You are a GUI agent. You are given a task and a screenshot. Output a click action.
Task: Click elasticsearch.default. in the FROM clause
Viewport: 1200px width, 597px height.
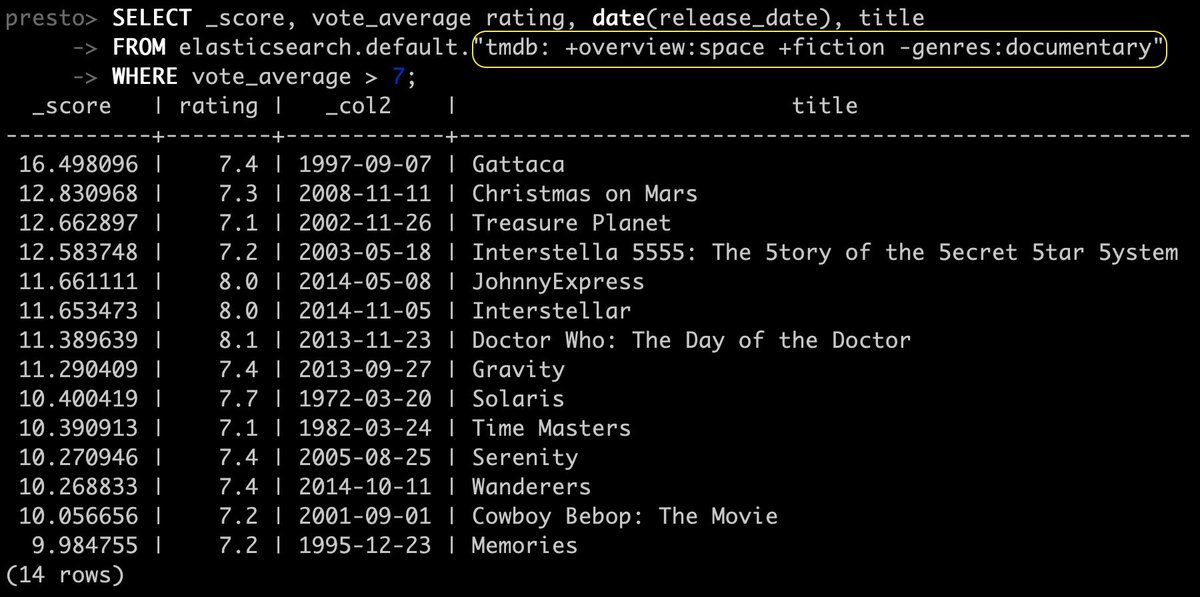[324, 47]
